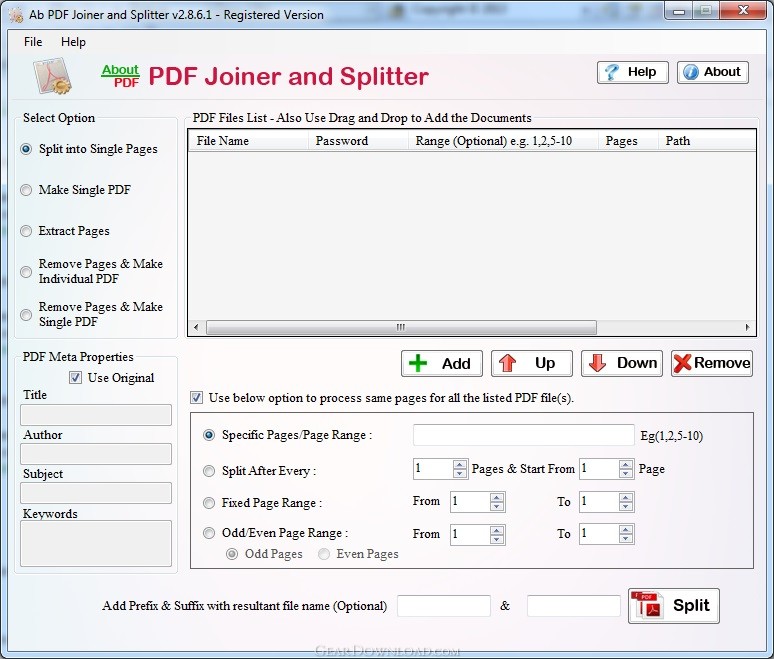
Task: Increase Fixed Page Range From spinner
Action: (x=497, y=497)
